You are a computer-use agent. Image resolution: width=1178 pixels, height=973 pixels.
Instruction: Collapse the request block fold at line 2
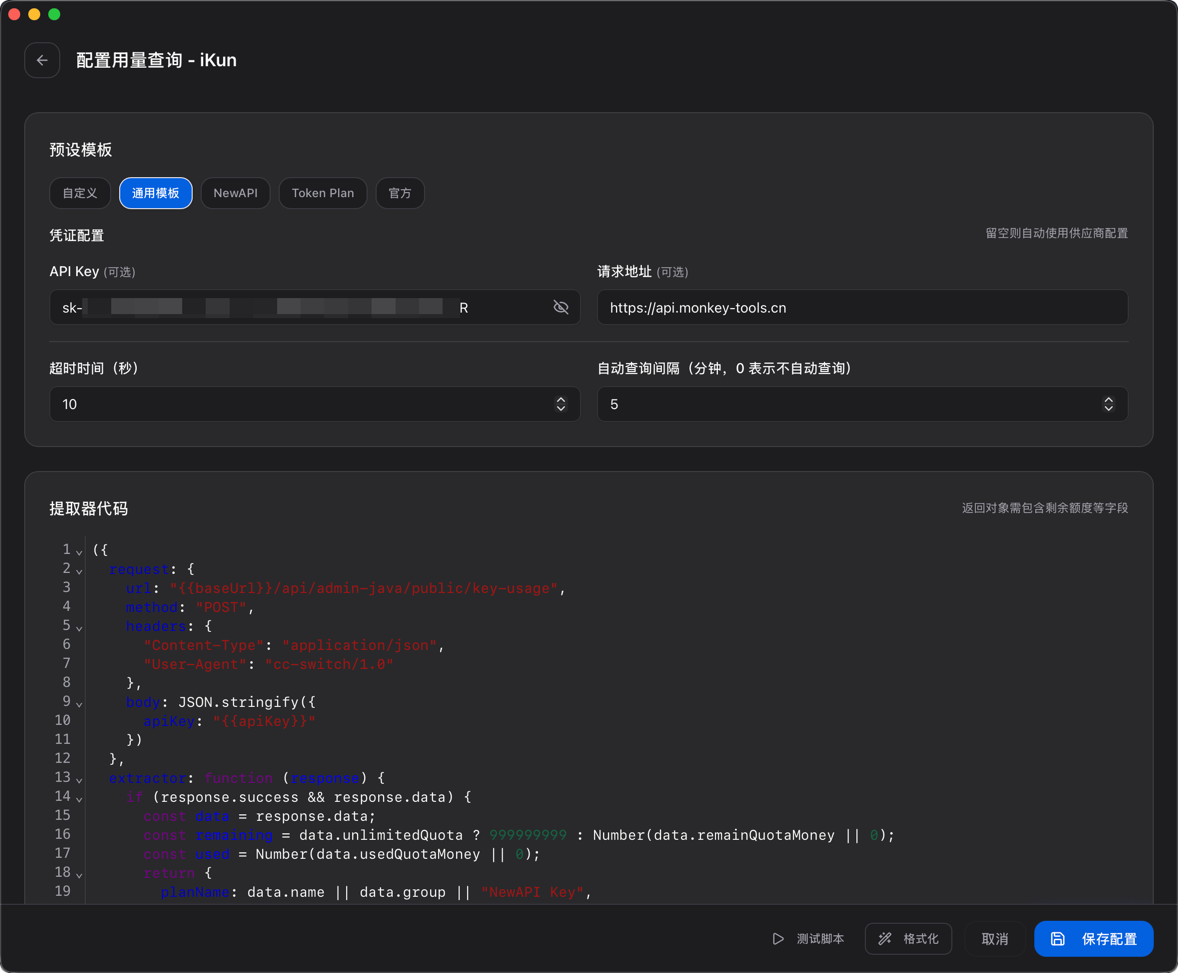pyautogui.click(x=79, y=571)
